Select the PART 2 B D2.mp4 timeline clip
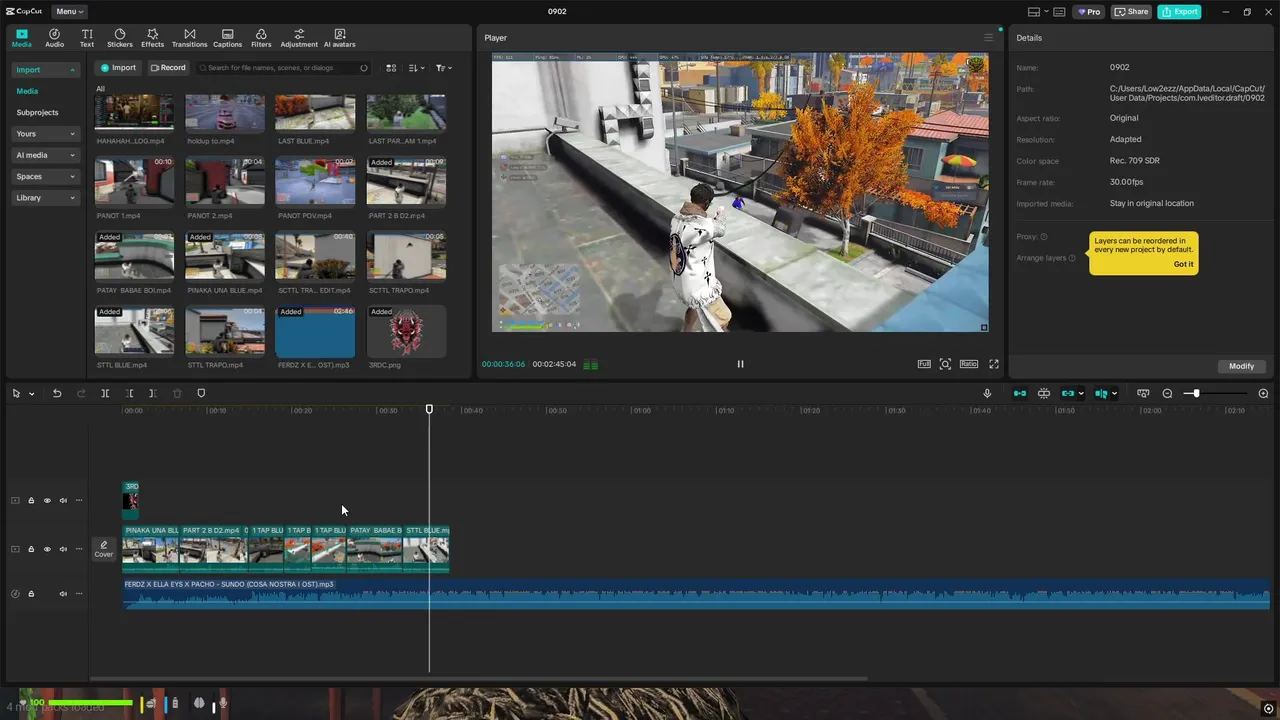 pyautogui.click(x=213, y=549)
